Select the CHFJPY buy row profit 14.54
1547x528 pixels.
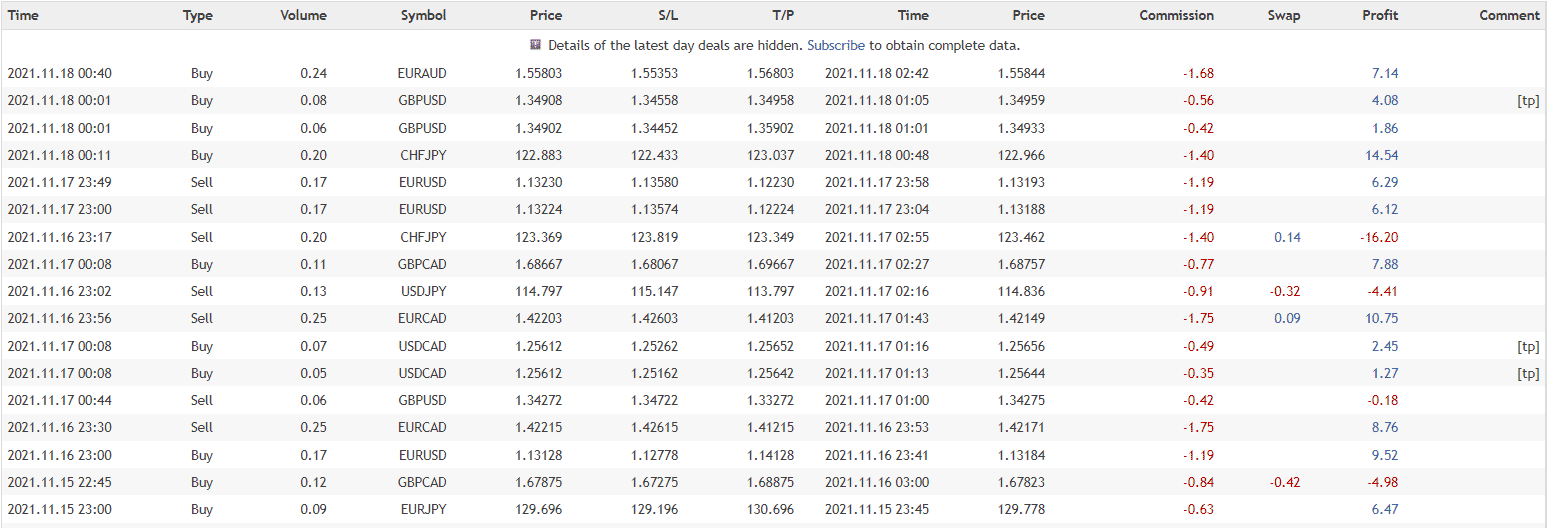[773, 155]
